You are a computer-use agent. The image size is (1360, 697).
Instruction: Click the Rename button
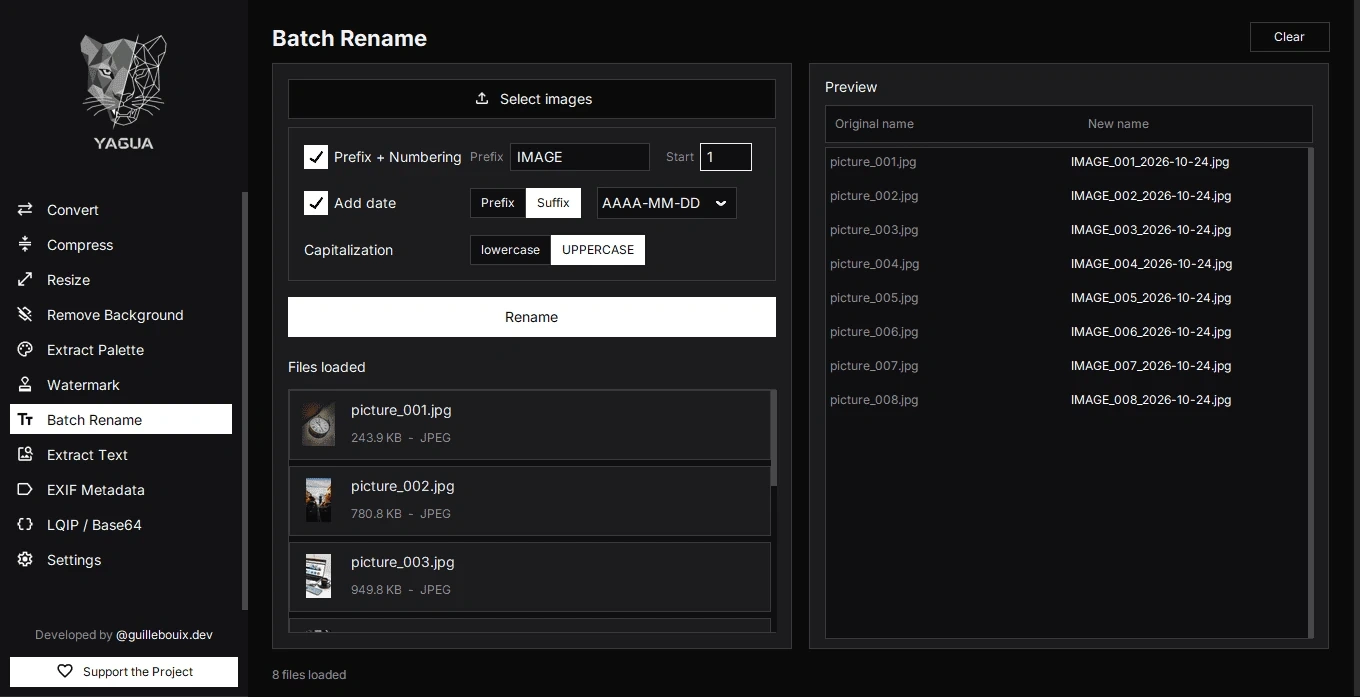(532, 317)
